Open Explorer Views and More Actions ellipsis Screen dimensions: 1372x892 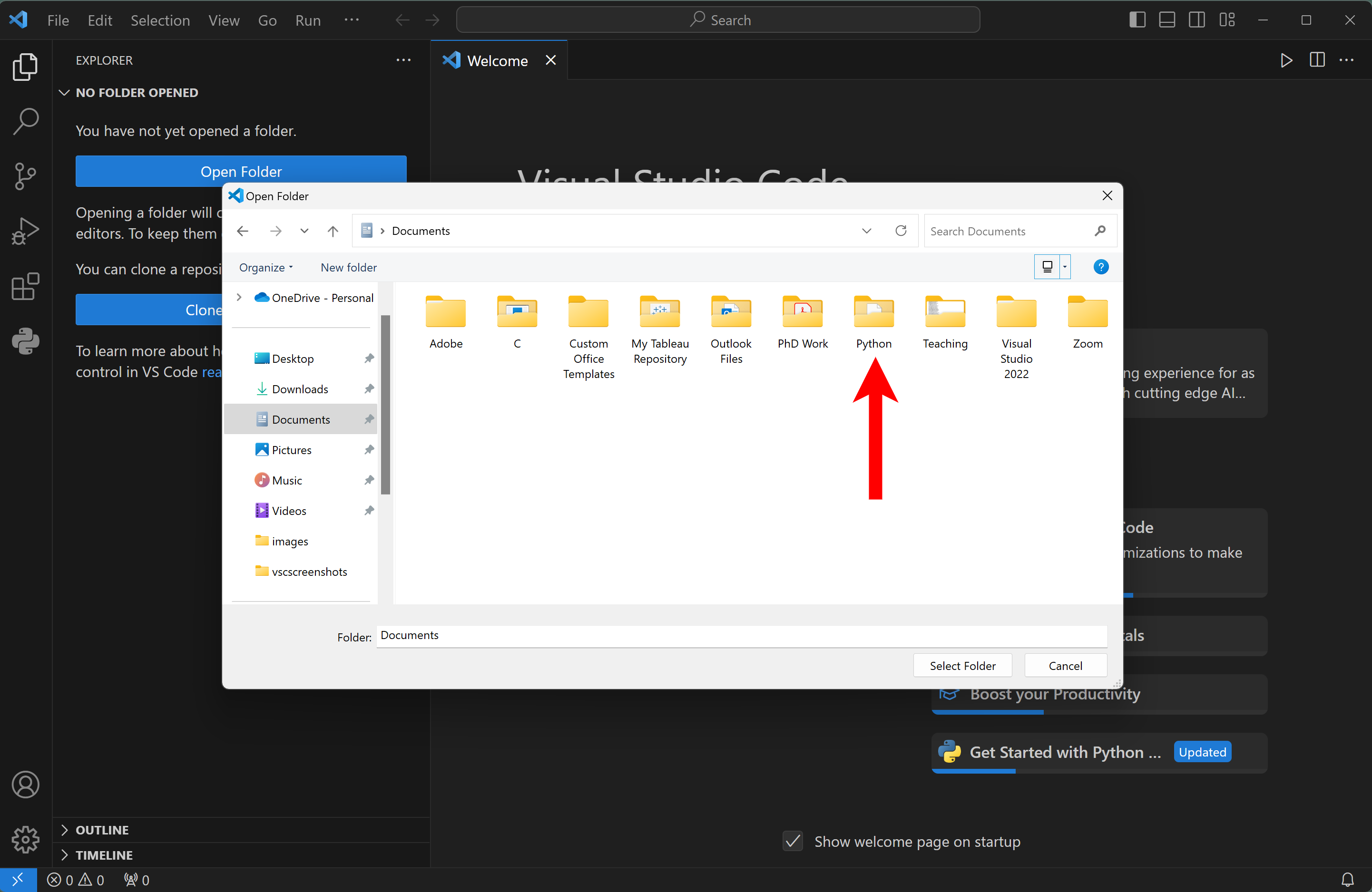403,60
